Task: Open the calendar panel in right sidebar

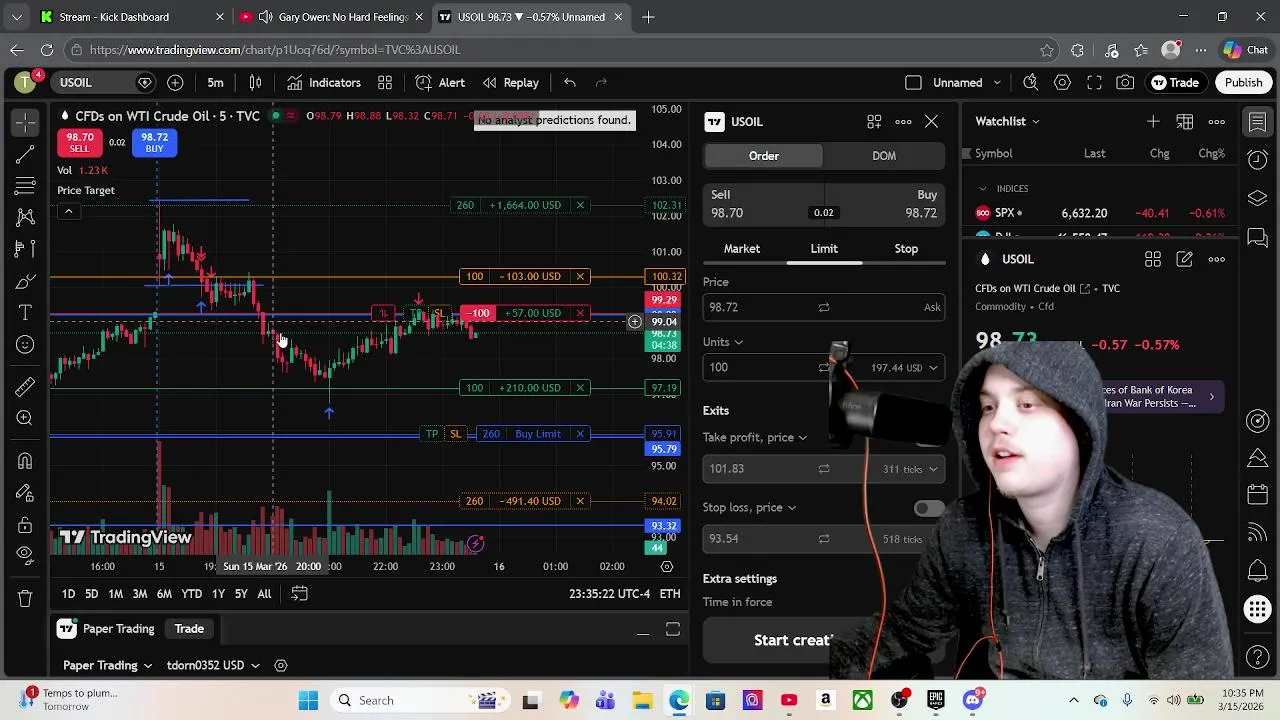Action: tap(1258, 495)
